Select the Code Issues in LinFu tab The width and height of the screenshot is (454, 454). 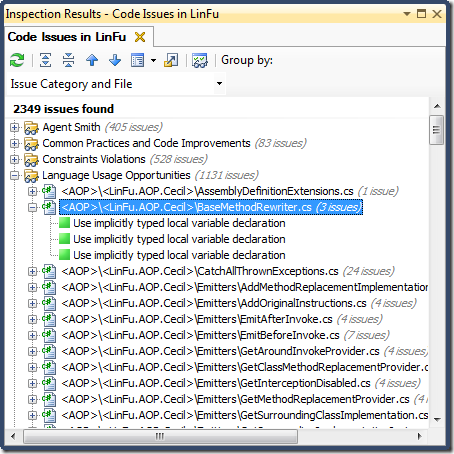67,37
